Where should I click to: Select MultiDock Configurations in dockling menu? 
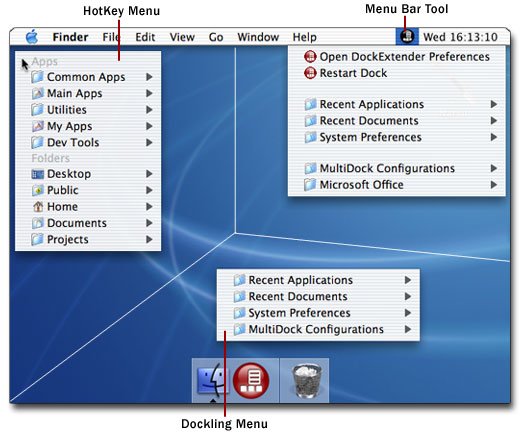tap(318, 329)
